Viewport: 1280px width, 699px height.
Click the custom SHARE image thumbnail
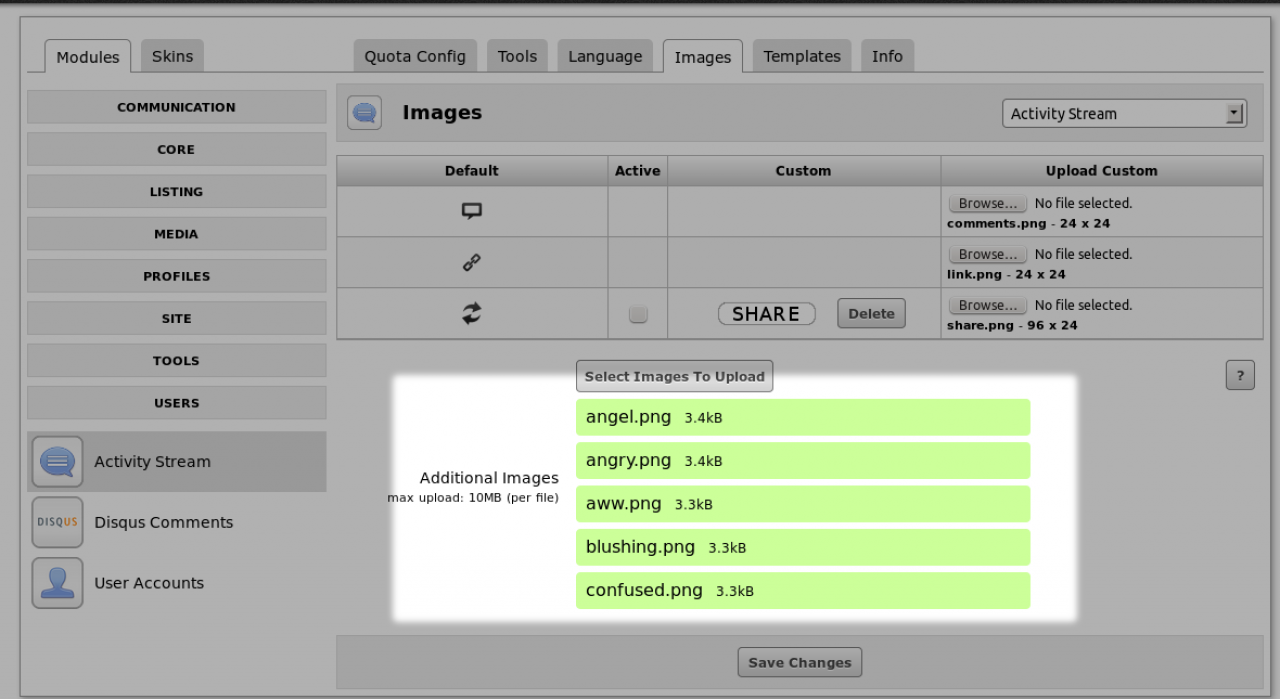[x=766, y=314]
